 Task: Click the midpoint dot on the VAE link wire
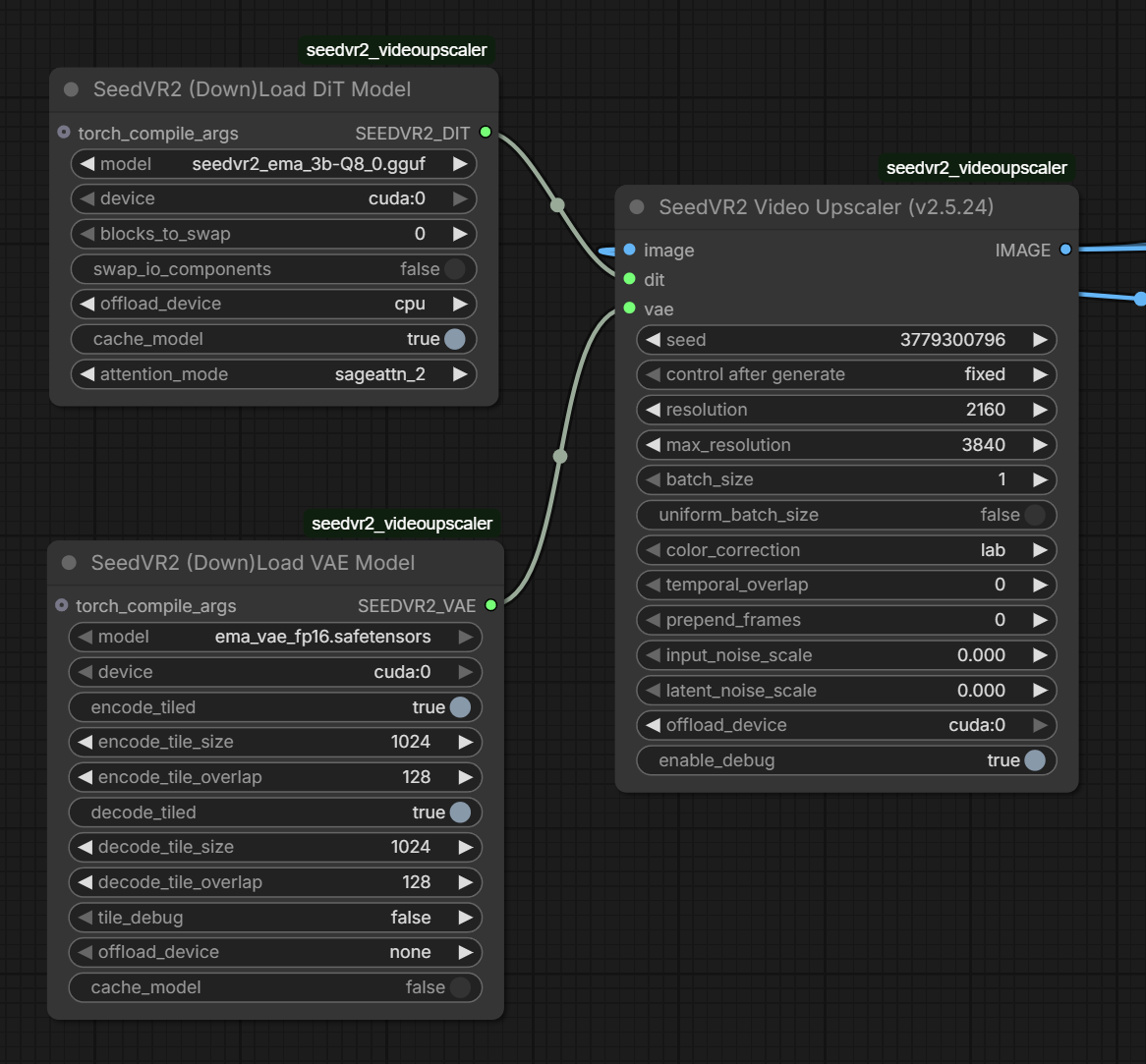click(x=560, y=457)
